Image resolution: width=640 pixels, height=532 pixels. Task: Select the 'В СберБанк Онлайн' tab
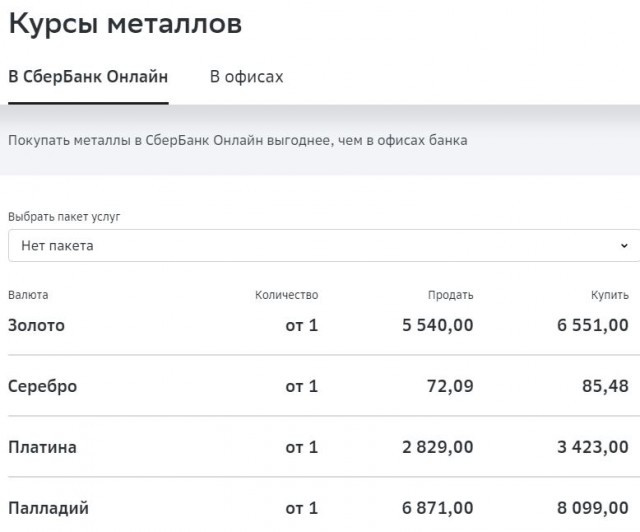88,77
